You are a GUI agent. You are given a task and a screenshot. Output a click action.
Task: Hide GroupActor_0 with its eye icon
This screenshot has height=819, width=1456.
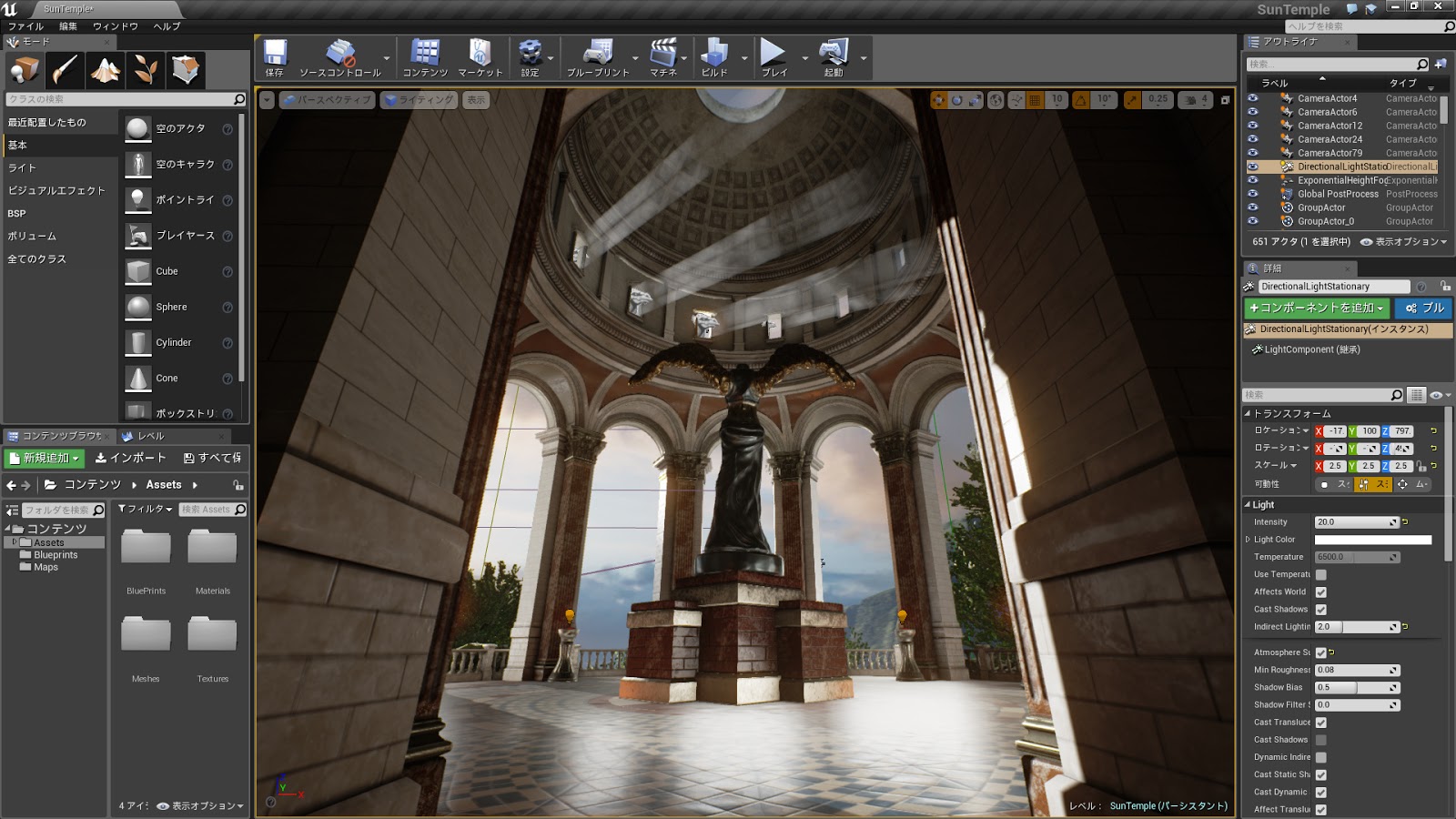(1253, 221)
